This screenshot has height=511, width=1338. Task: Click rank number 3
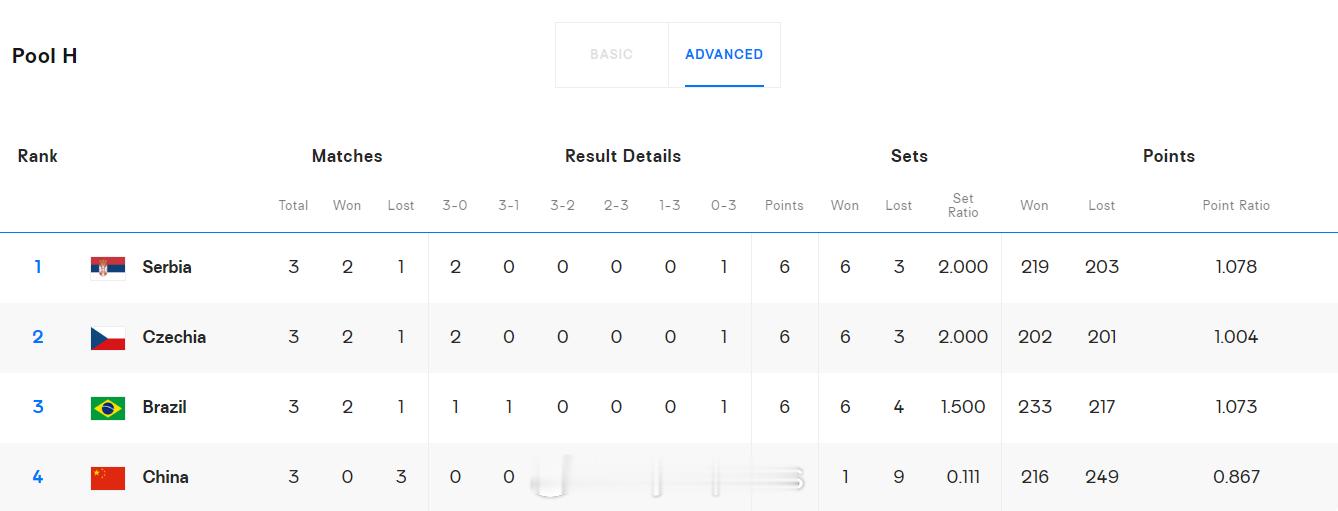pyautogui.click(x=38, y=407)
